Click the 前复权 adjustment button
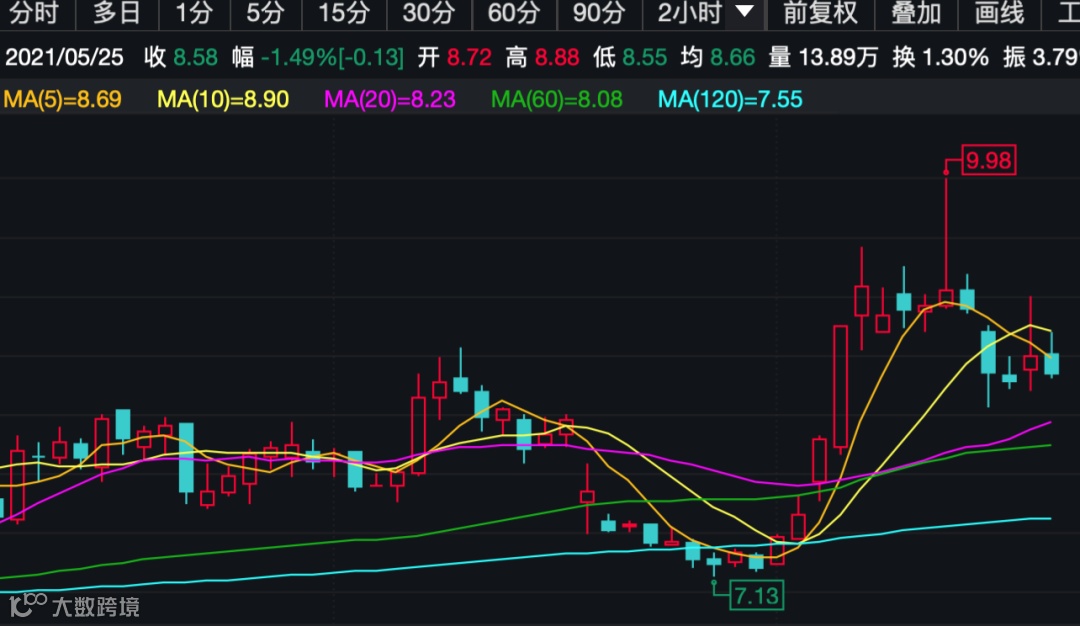 pyautogui.click(x=820, y=13)
